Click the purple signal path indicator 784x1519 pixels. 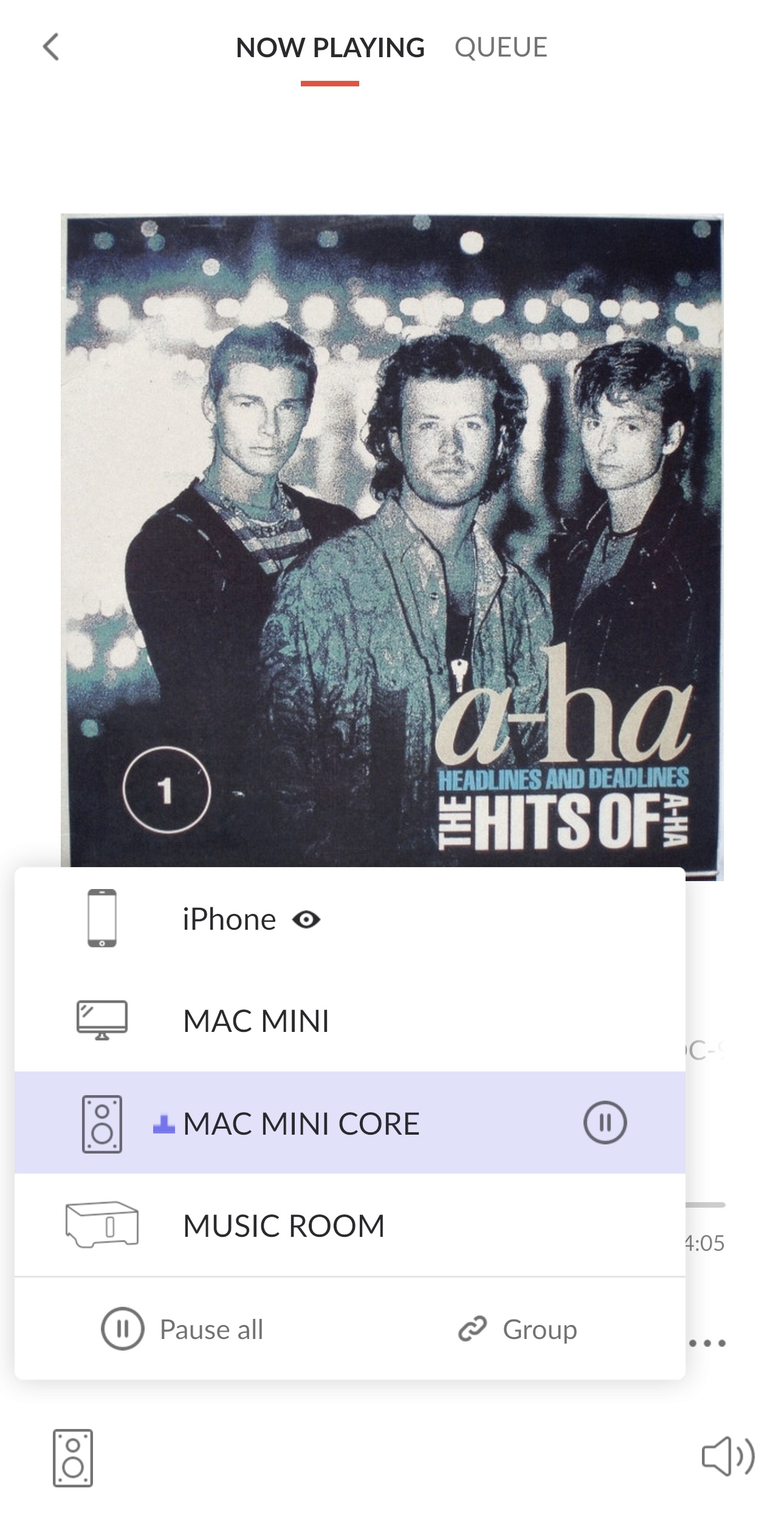pyautogui.click(x=163, y=1124)
